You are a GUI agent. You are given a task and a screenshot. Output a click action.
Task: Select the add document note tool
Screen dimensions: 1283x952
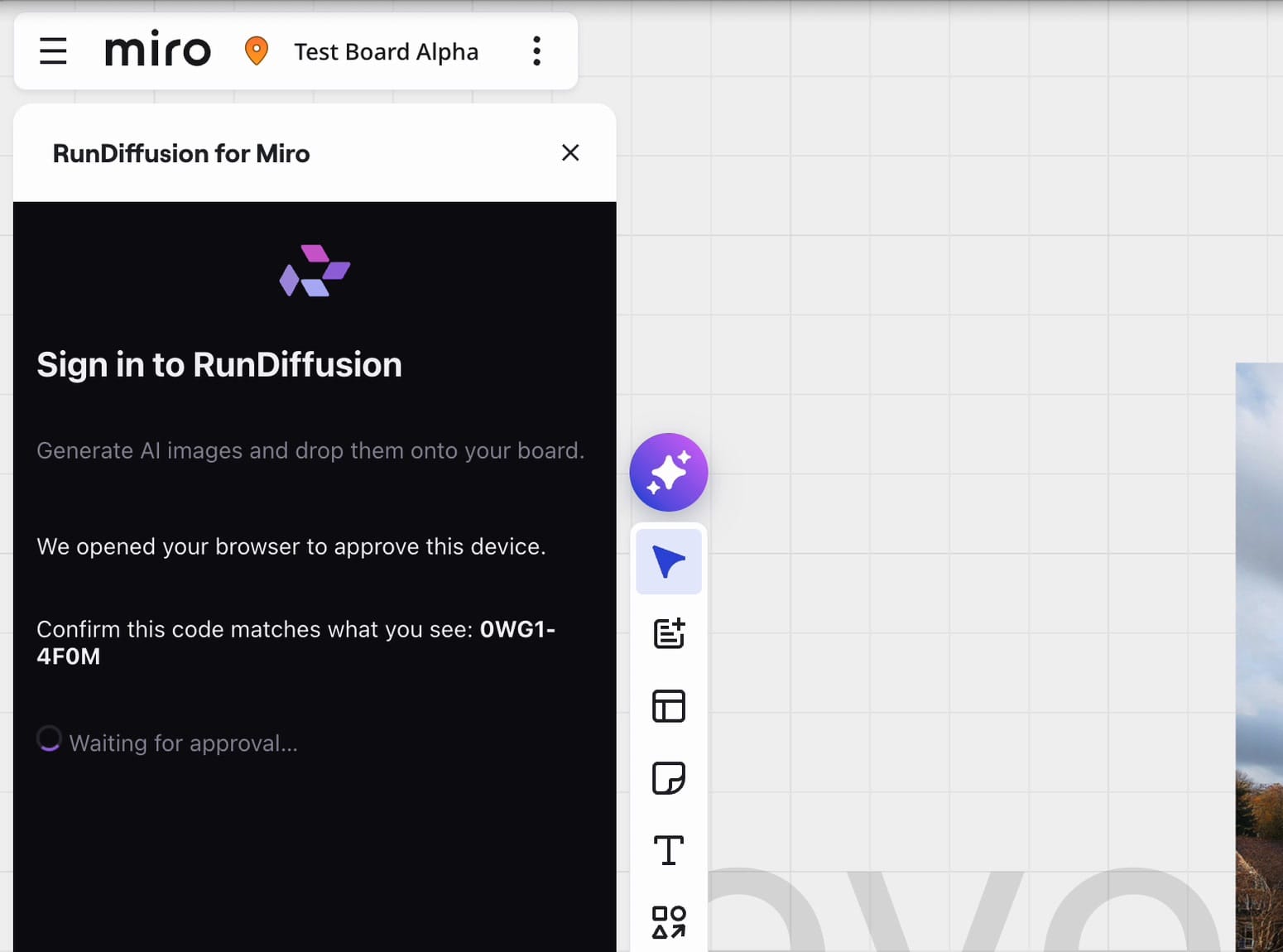(x=669, y=633)
